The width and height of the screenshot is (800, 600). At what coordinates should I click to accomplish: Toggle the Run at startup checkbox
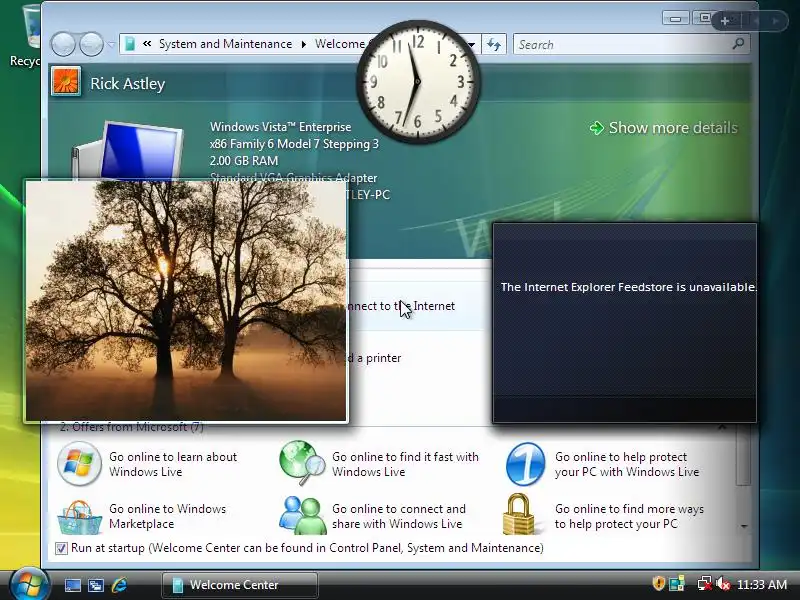(x=61, y=548)
